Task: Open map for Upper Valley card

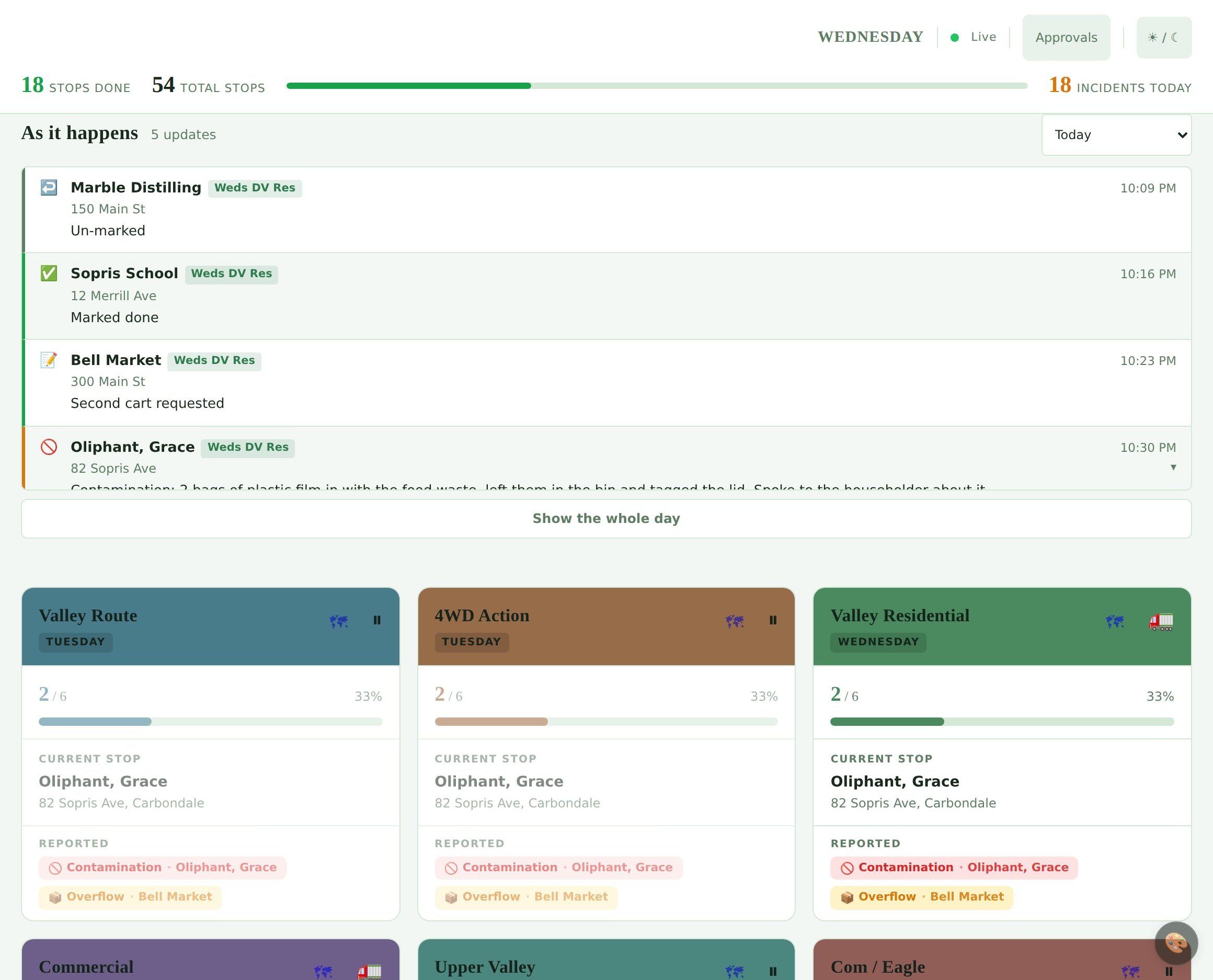Action: [x=735, y=972]
